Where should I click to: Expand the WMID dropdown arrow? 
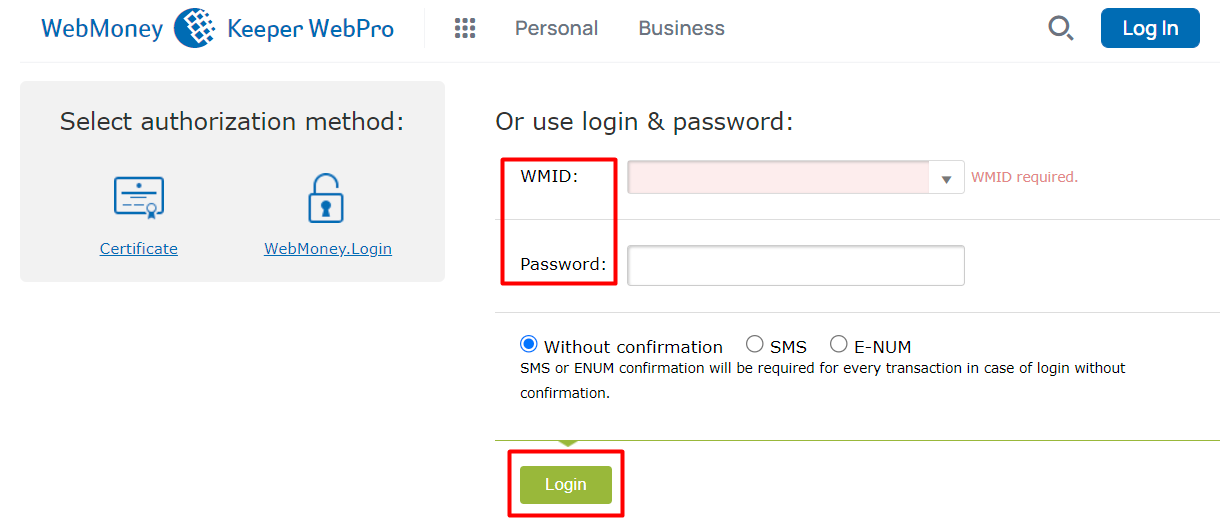946,179
